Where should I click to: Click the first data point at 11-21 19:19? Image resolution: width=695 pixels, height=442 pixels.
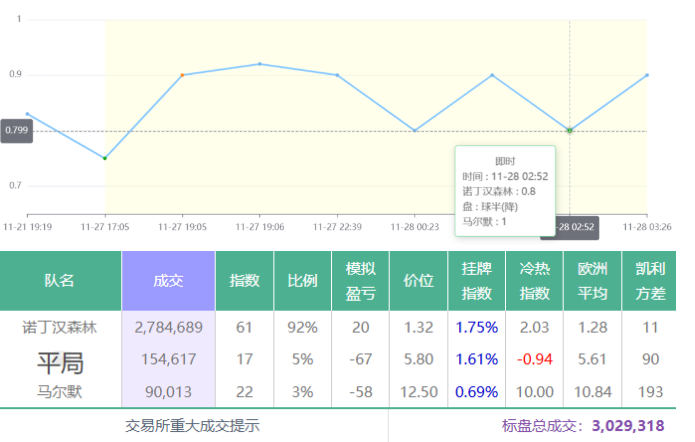(x=27, y=114)
